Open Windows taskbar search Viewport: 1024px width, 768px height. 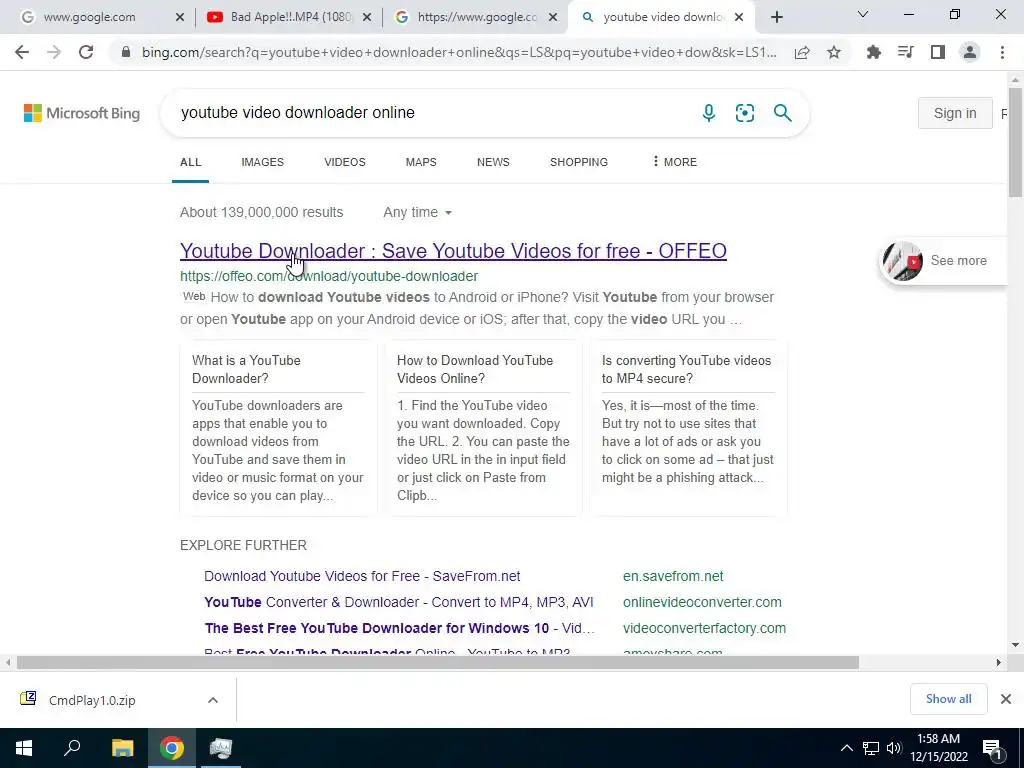point(72,748)
